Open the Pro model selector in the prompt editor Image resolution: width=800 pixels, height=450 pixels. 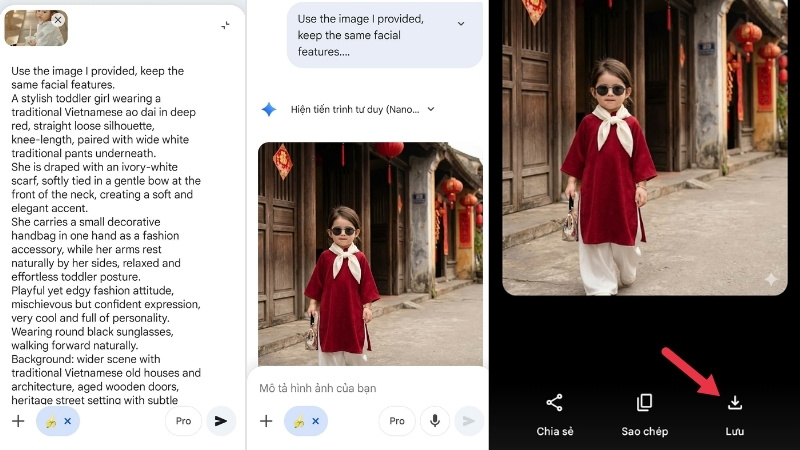point(183,421)
